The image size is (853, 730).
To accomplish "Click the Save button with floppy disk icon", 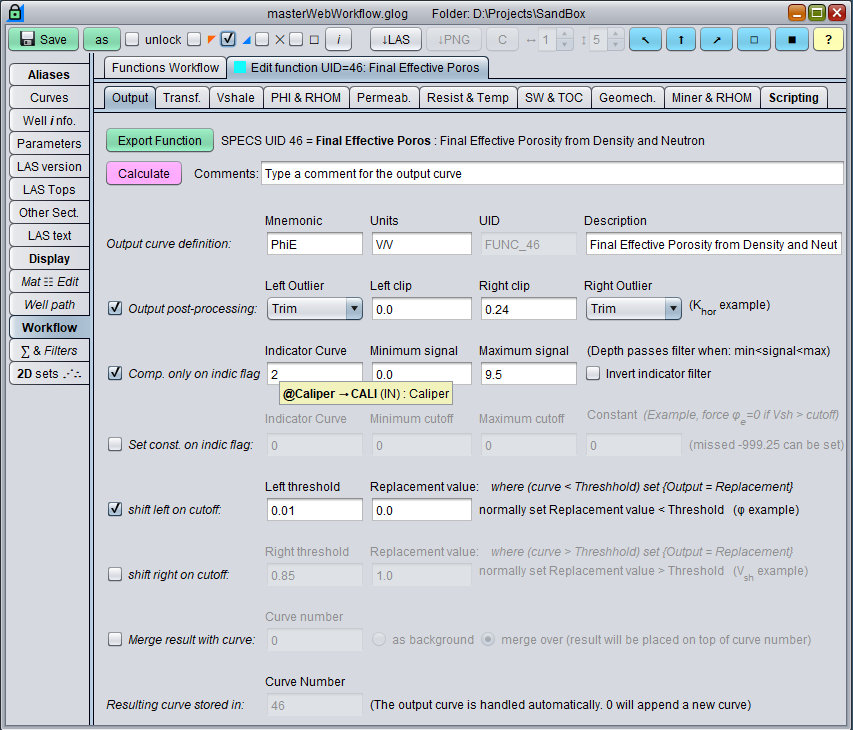I will (43, 39).
